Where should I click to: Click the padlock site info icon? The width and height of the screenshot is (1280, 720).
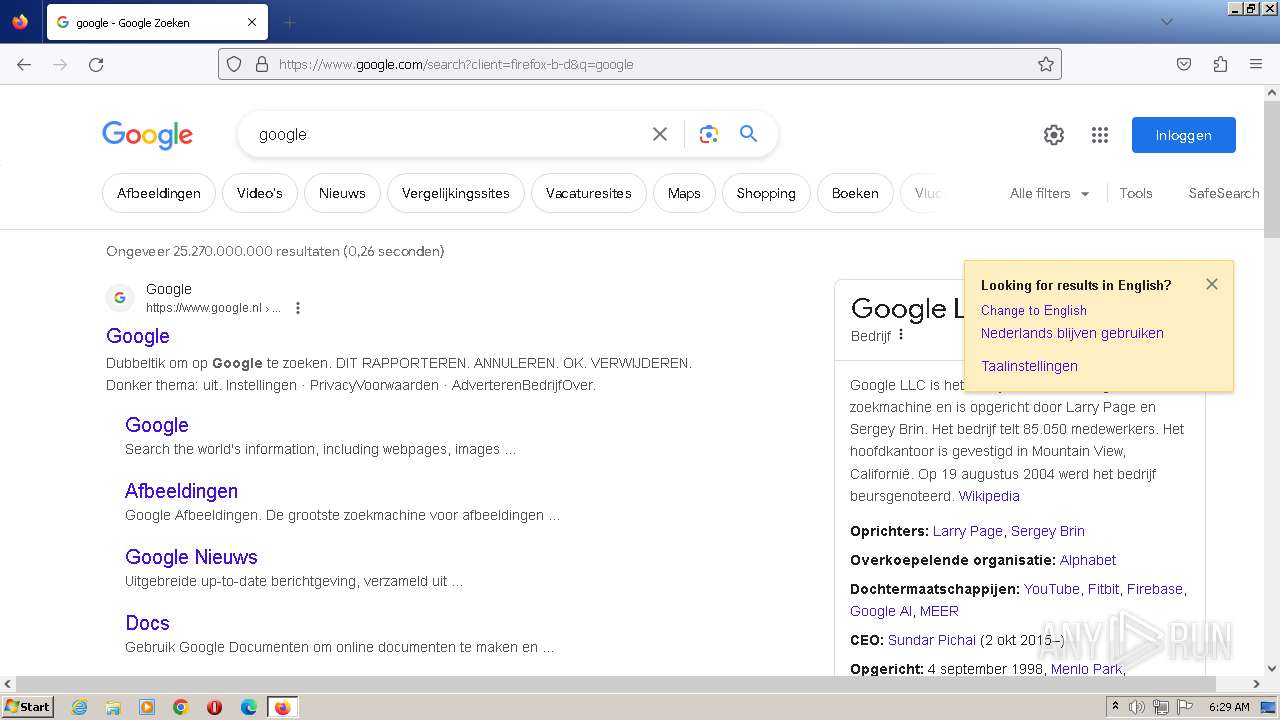[x=262, y=64]
